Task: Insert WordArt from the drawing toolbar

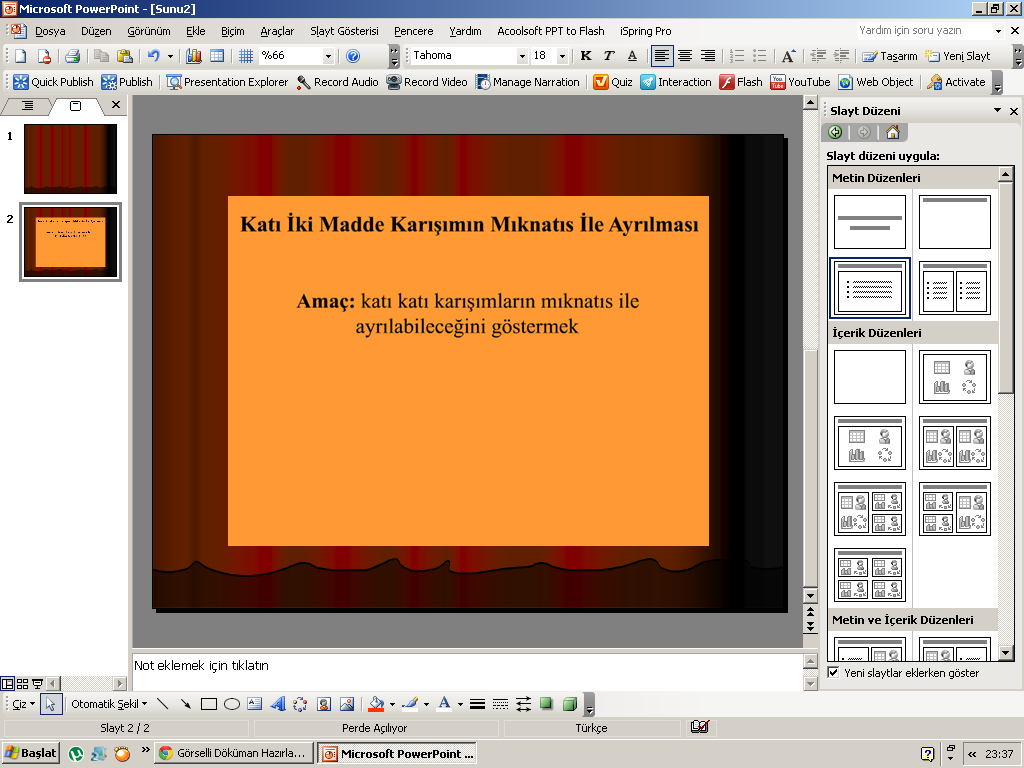Action: (x=278, y=704)
